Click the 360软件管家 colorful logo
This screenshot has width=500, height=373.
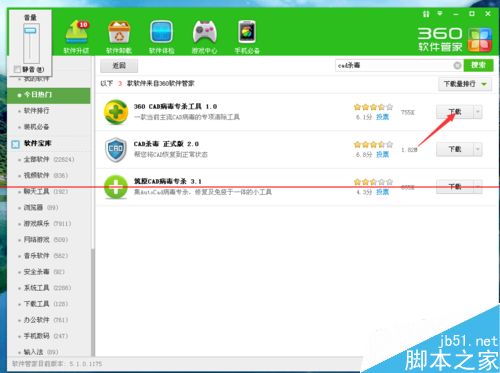point(480,40)
